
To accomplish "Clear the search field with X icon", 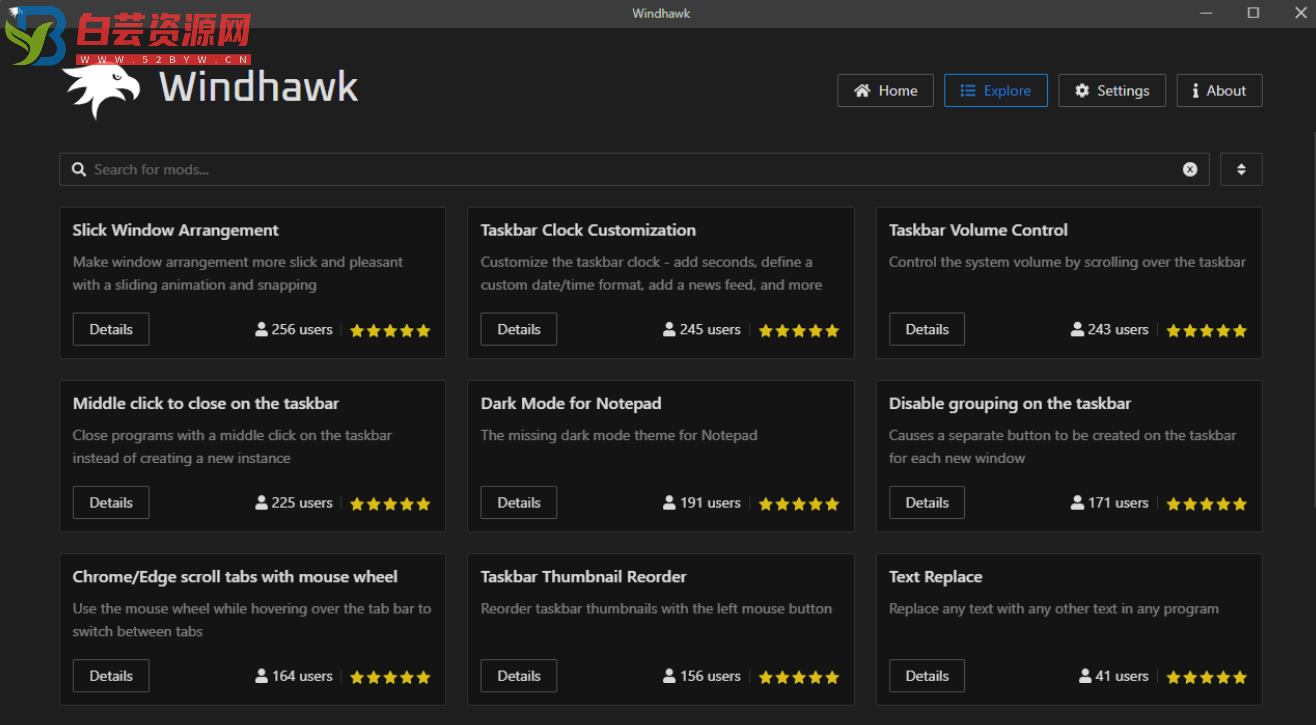I will pos(1190,169).
